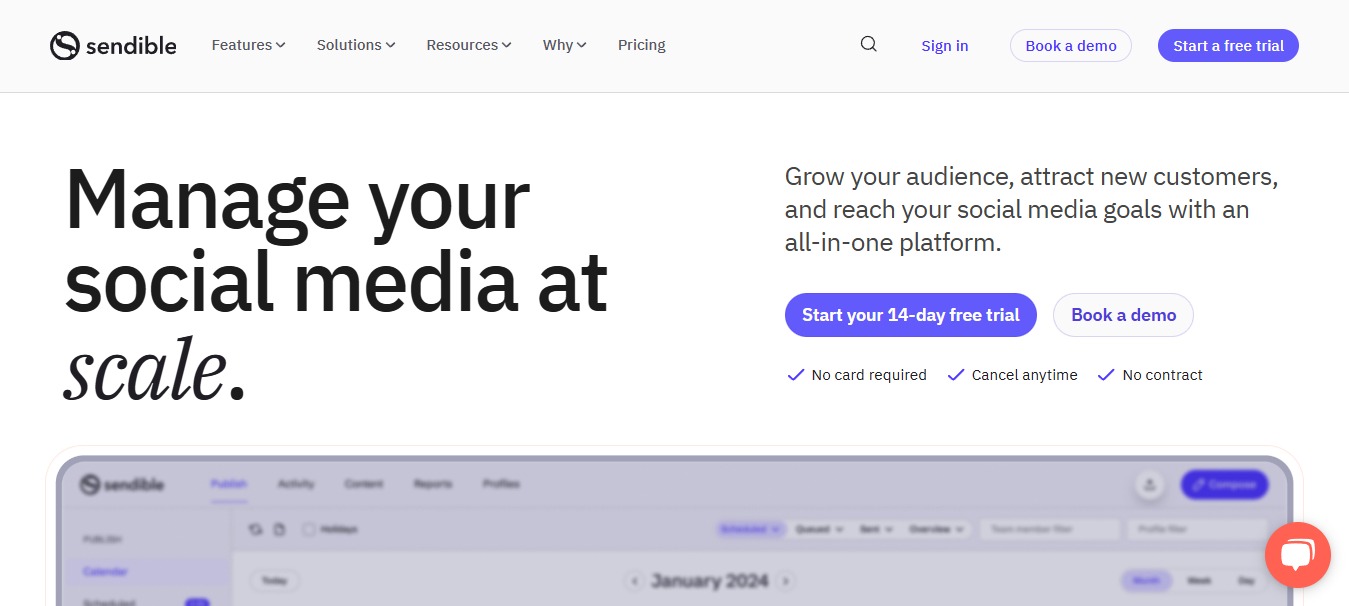Open search with the magnifying glass icon

[x=868, y=44]
